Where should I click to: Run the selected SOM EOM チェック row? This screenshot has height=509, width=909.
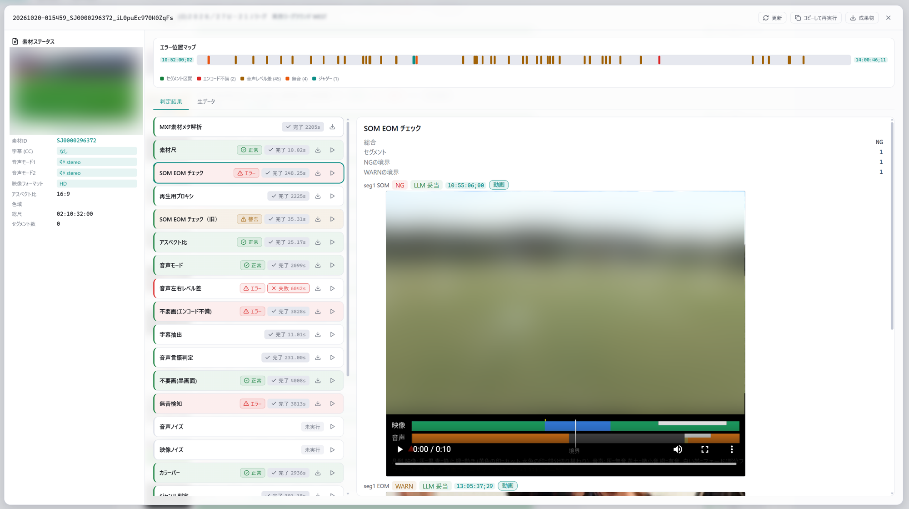pyautogui.click(x=333, y=173)
